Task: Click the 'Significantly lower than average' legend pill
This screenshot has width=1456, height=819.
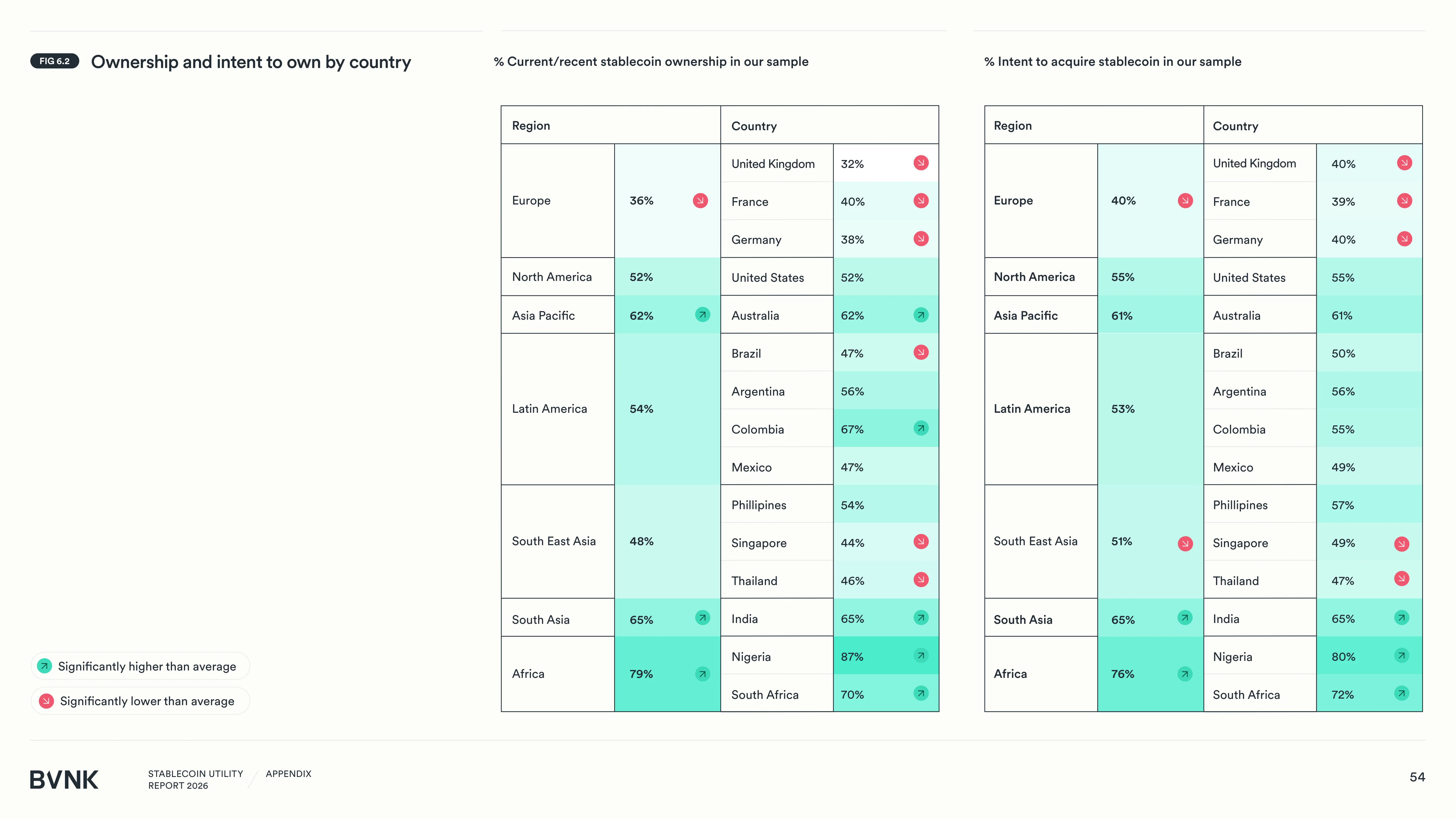Action: pos(140,701)
